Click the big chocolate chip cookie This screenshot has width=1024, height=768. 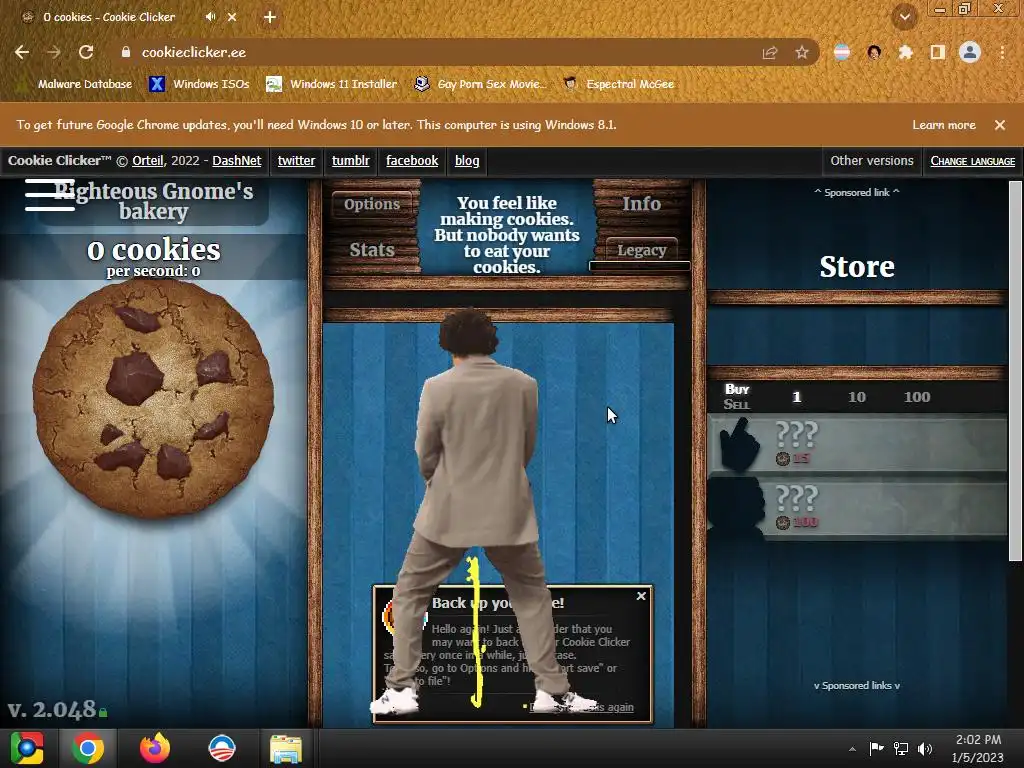pyautogui.click(x=153, y=398)
